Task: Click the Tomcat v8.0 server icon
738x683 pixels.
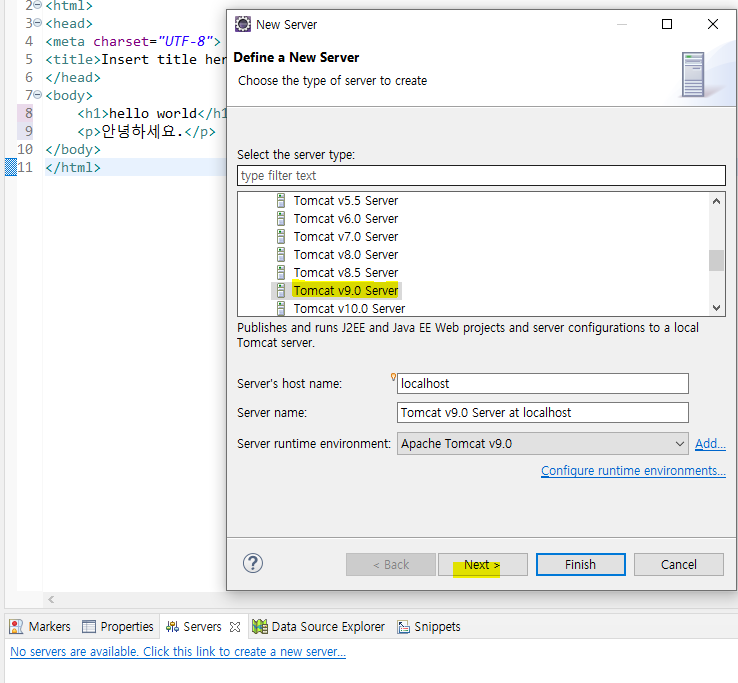Action: coord(281,254)
